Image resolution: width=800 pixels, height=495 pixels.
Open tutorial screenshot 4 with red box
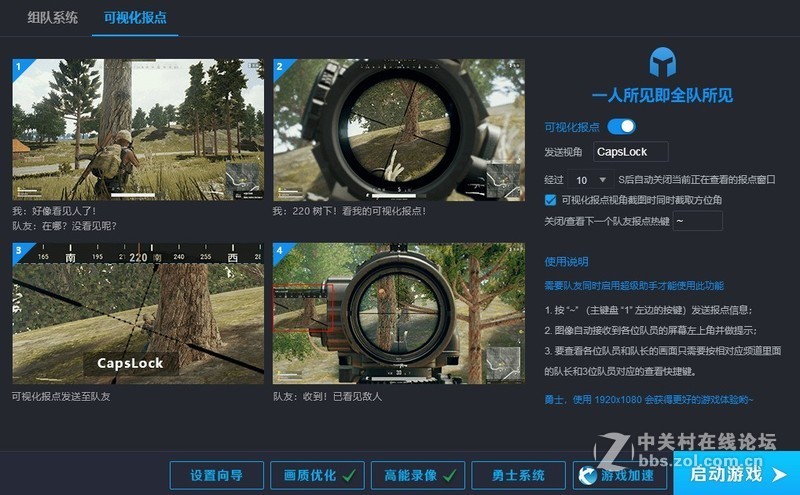[x=399, y=313]
